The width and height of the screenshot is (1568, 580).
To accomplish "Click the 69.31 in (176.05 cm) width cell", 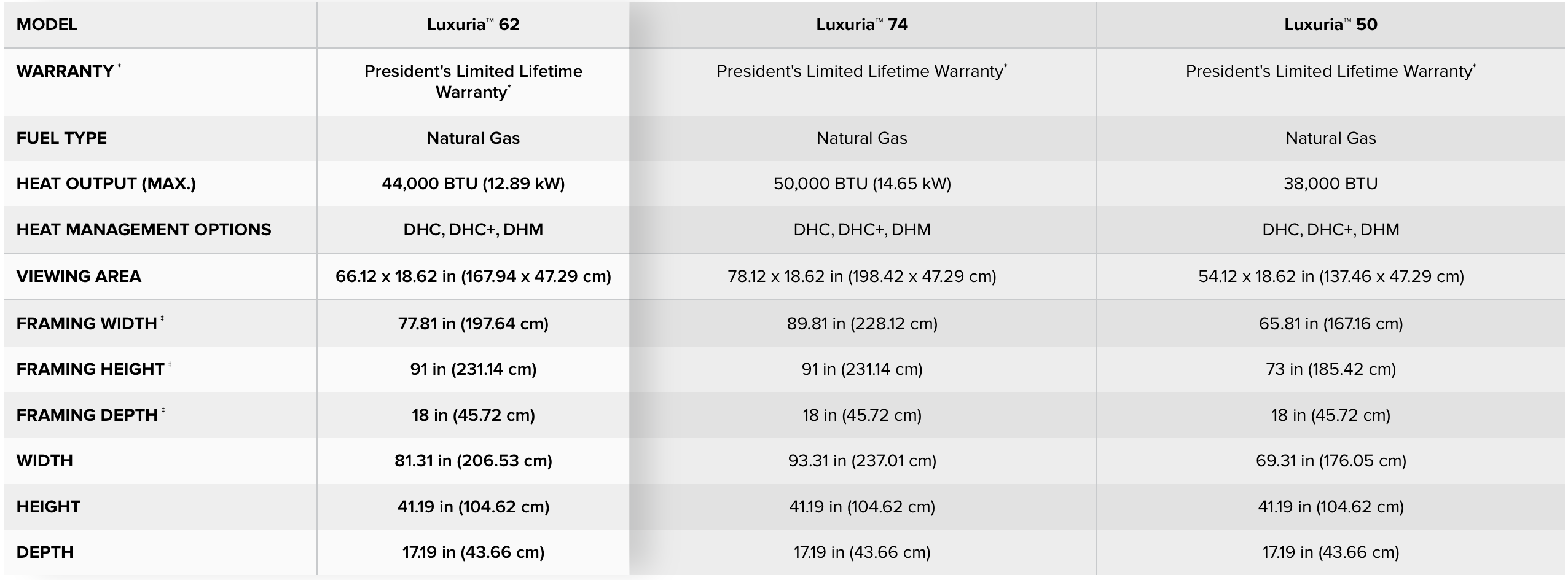I will 1331,461.
